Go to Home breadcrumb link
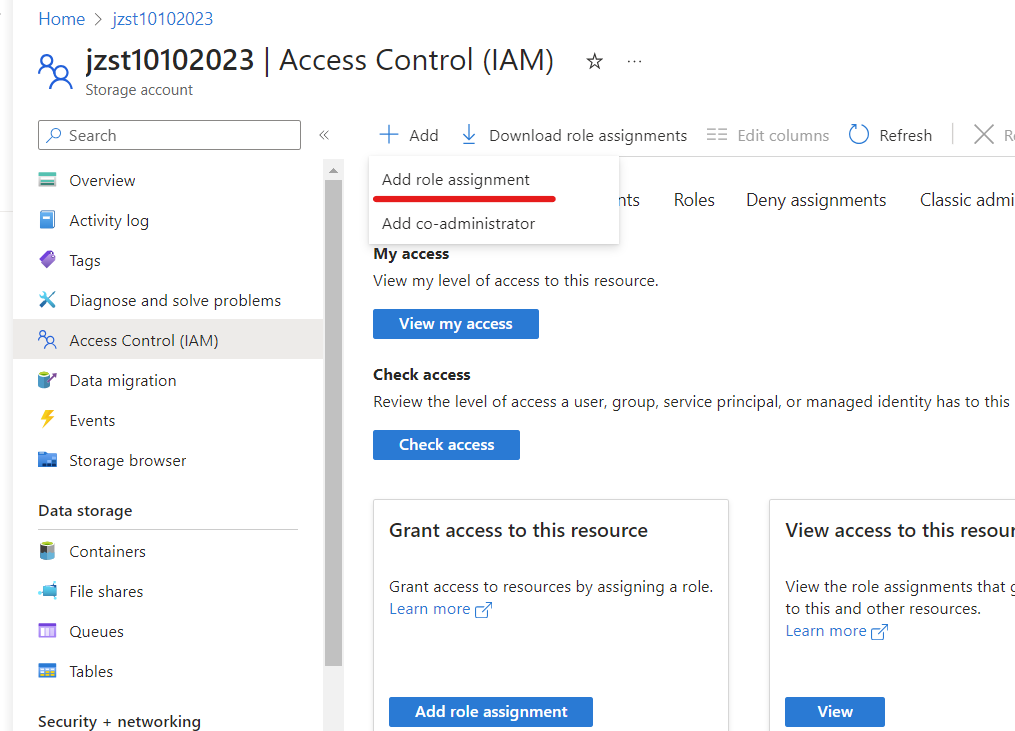1015x731 pixels. pyautogui.click(x=61, y=19)
